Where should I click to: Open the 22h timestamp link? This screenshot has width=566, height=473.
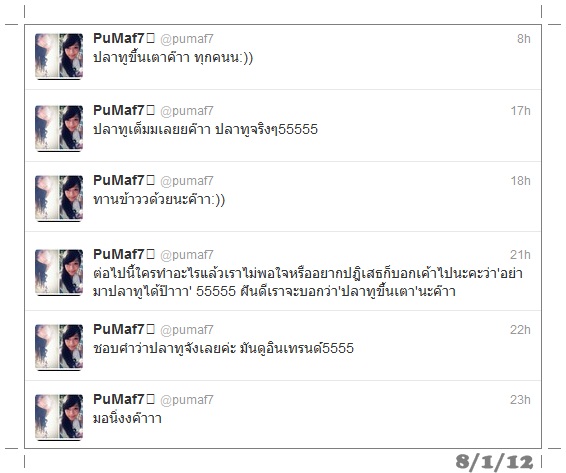coord(520,330)
